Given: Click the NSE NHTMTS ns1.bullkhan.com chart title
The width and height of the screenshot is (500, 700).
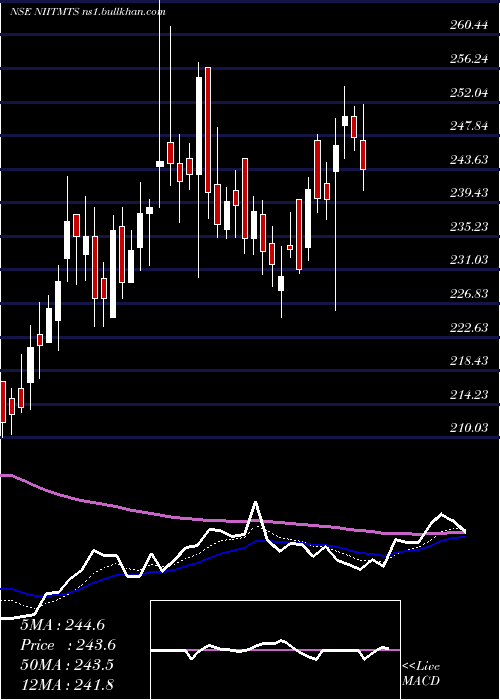Looking at the screenshot, I should 88,12.
